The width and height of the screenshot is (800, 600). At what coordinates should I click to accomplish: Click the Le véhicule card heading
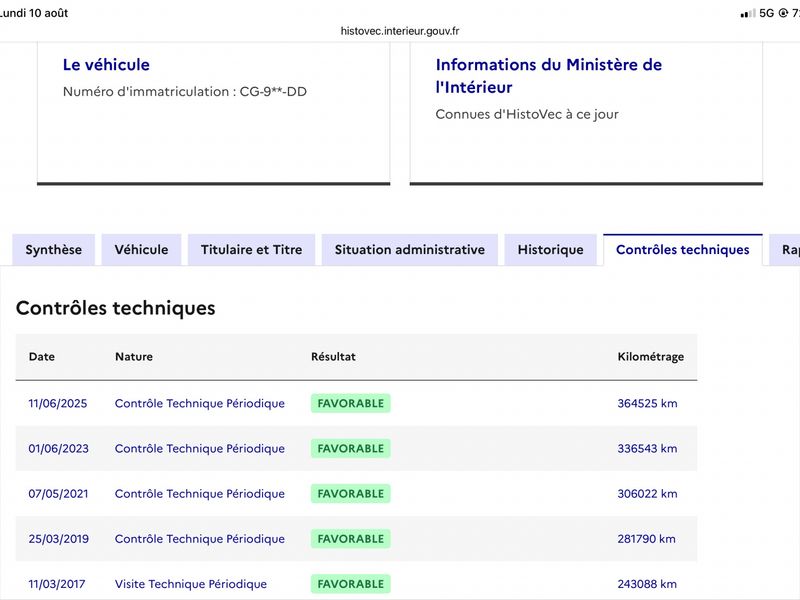pos(106,65)
